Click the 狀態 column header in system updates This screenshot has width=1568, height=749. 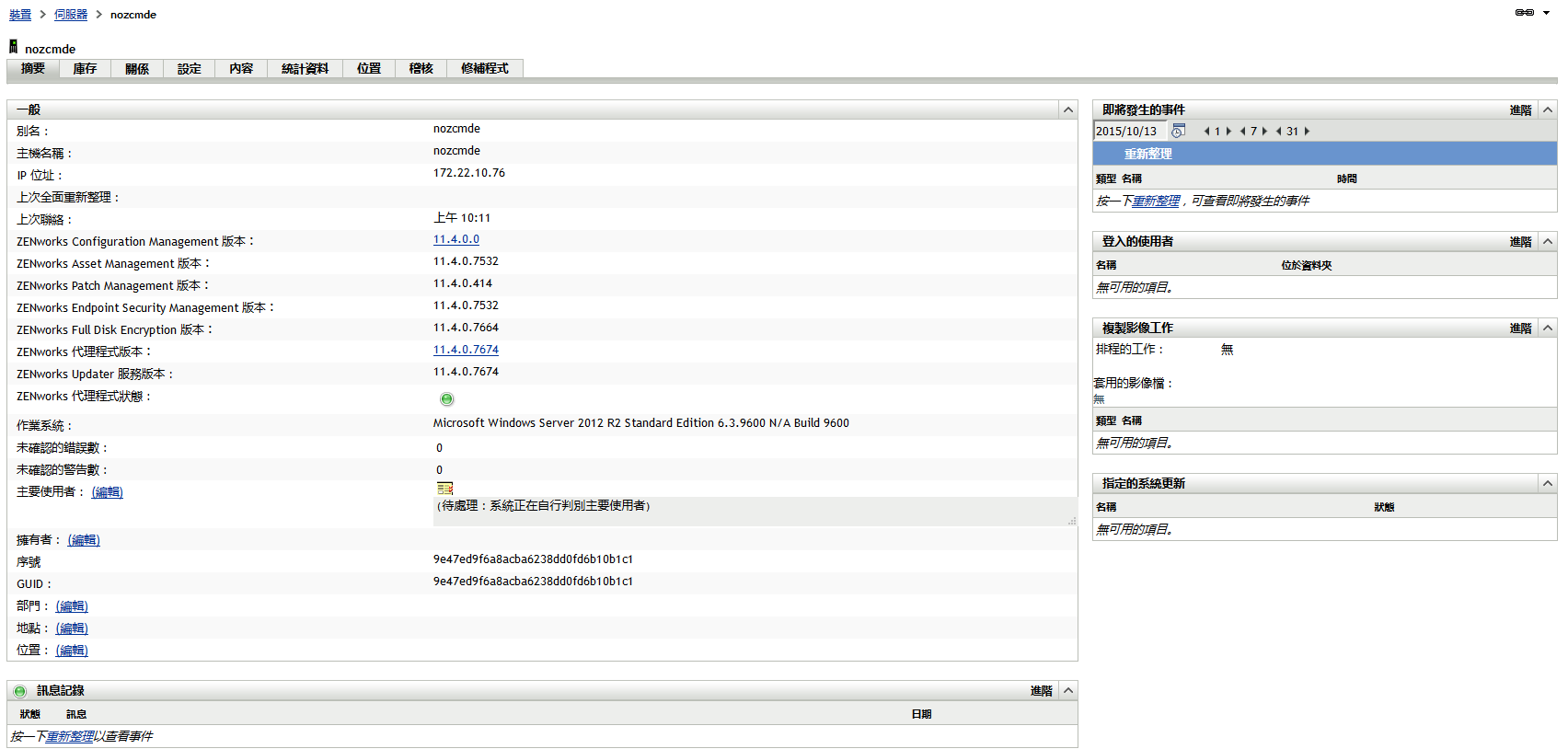[x=1384, y=508]
